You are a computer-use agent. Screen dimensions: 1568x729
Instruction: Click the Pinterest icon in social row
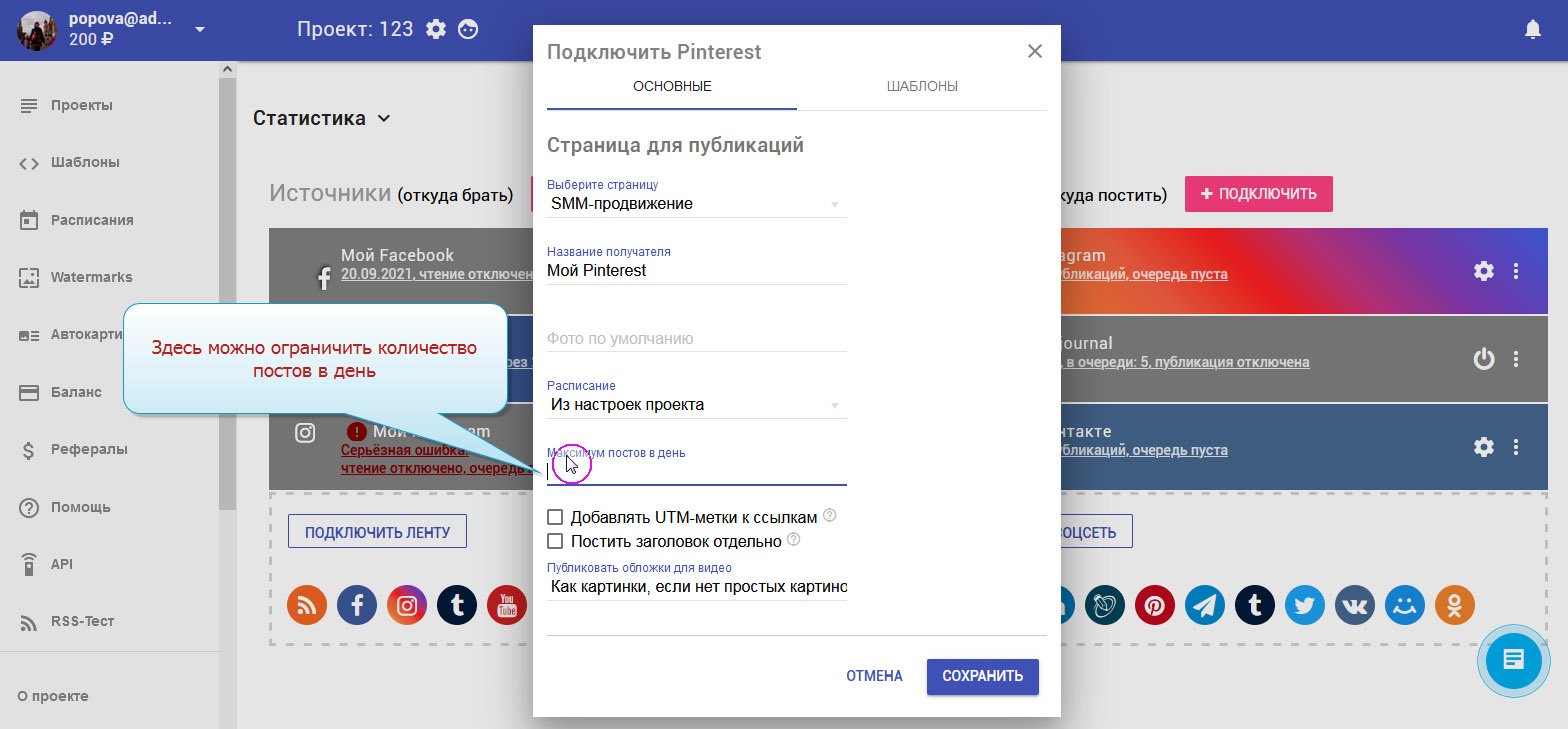point(1155,605)
